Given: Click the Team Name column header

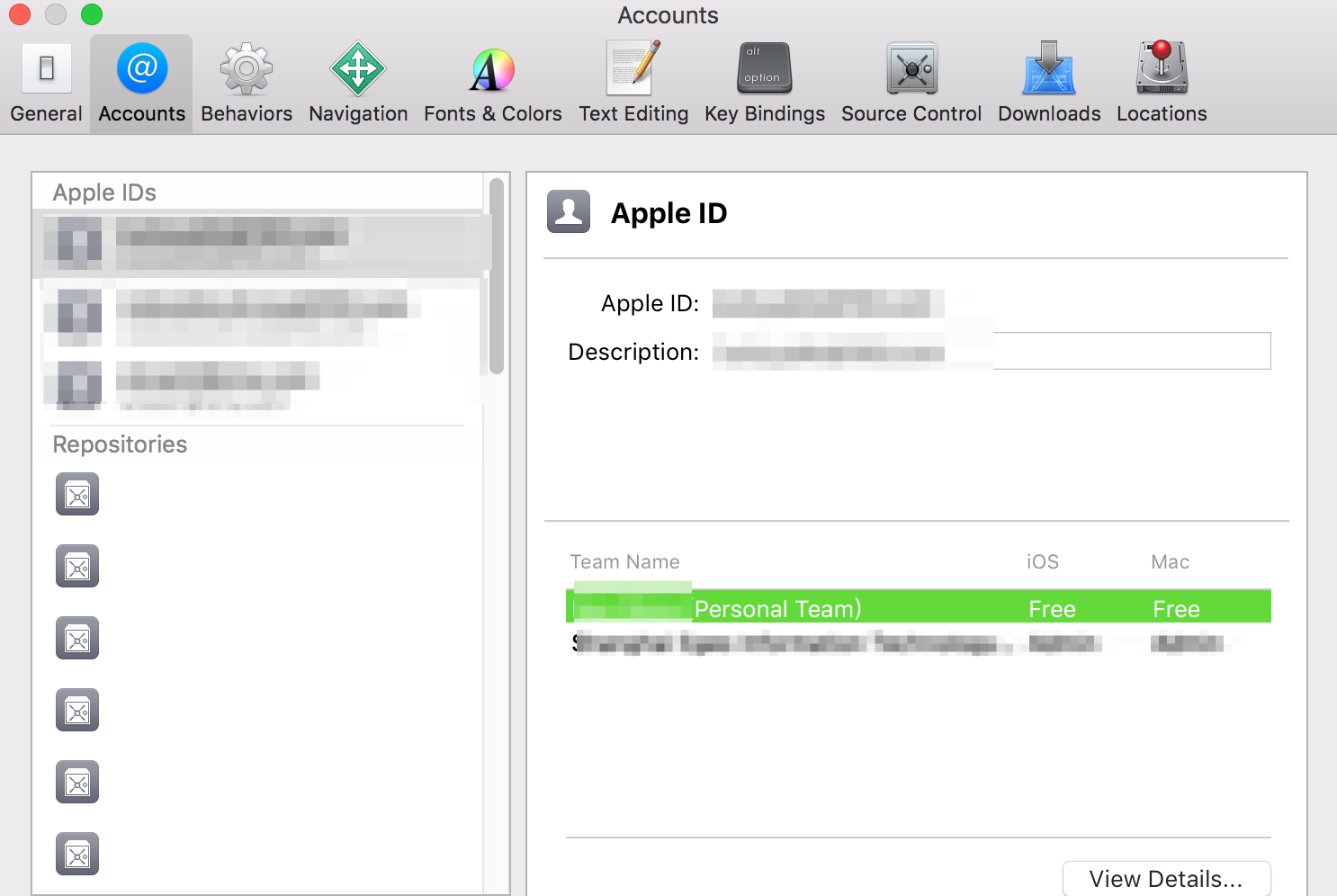Looking at the screenshot, I should (x=624, y=562).
